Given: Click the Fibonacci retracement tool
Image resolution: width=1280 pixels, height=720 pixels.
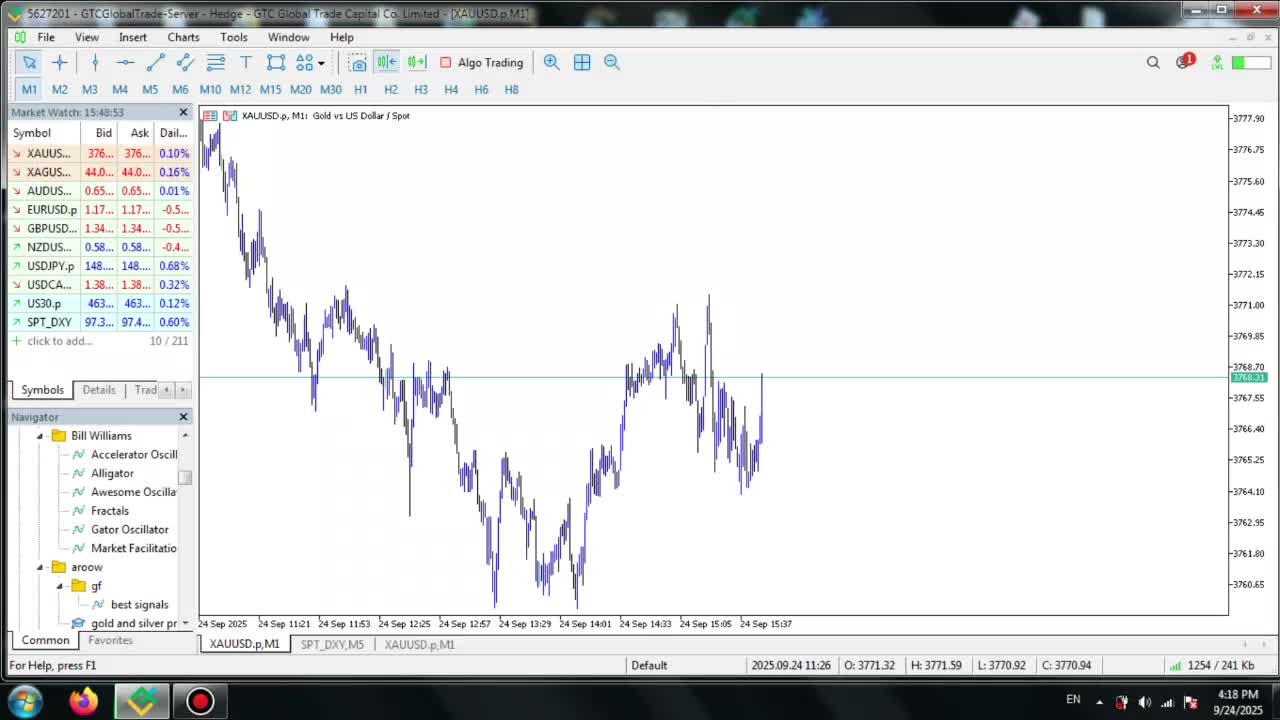Looking at the screenshot, I should tap(215, 63).
